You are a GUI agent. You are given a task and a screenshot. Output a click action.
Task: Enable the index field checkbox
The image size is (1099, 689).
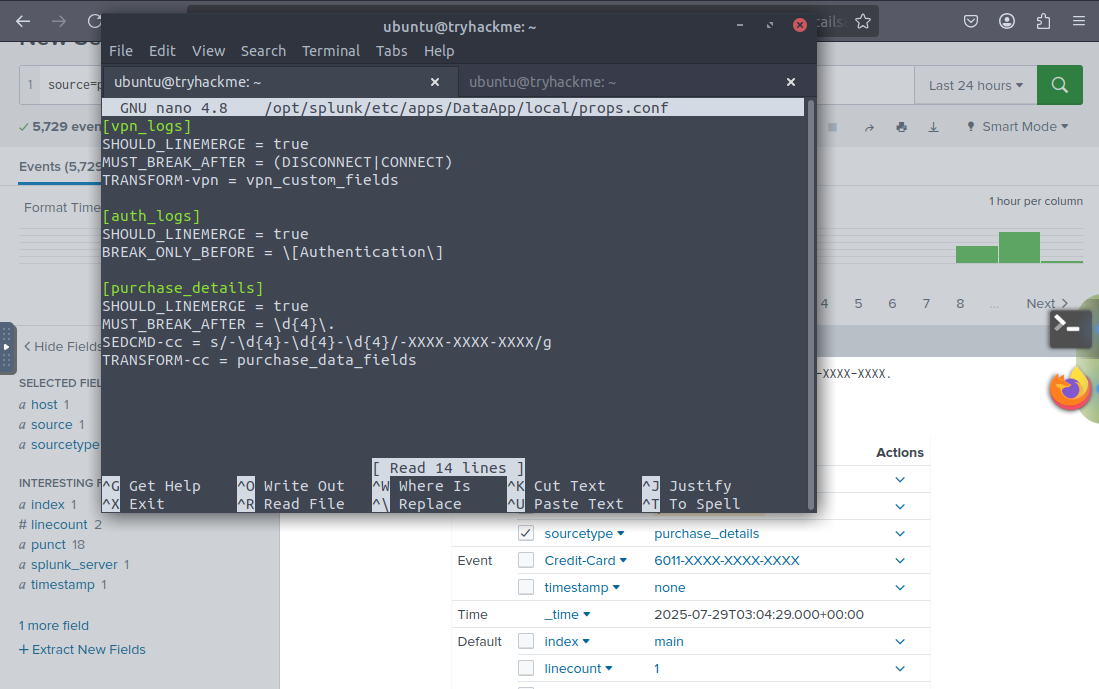tap(526, 641)
